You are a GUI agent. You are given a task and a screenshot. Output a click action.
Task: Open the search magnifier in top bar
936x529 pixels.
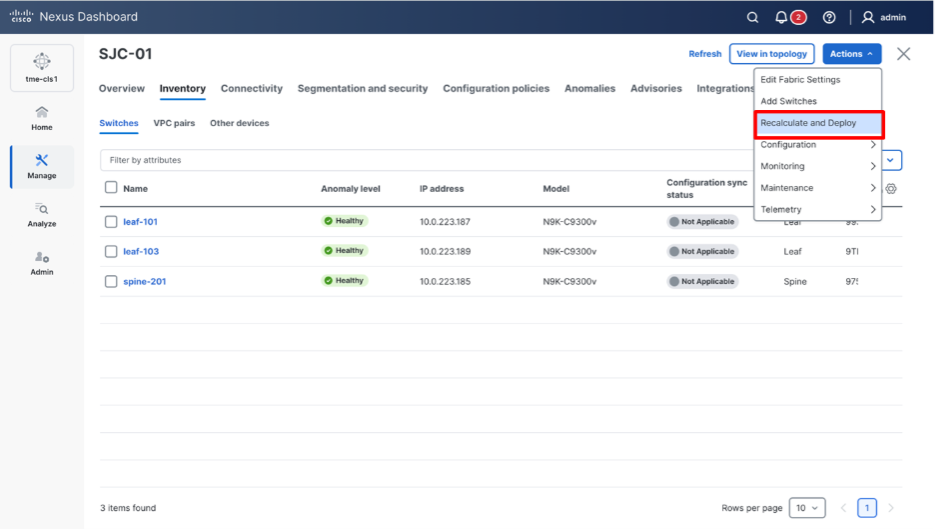(752, 17)
